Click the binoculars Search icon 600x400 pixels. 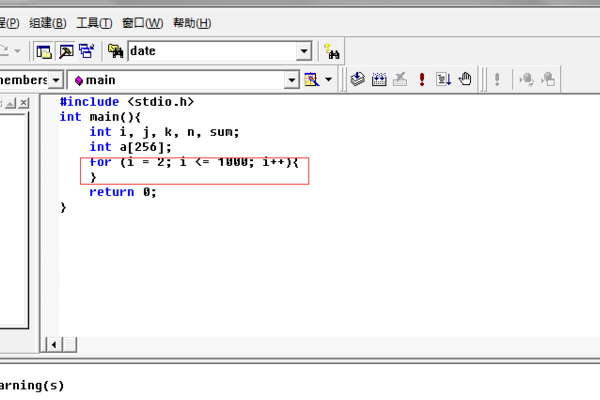(x=333, y=51)
